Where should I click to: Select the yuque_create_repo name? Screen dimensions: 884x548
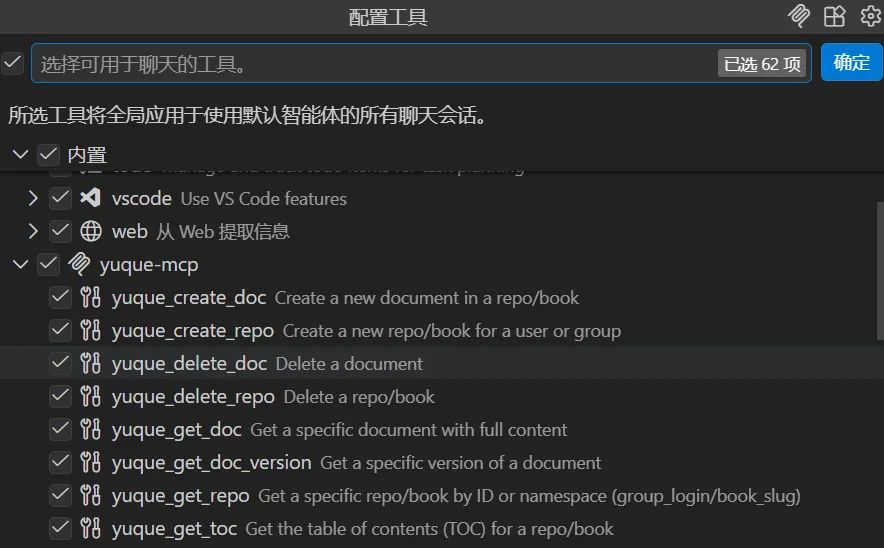click(x=193, y=331)
